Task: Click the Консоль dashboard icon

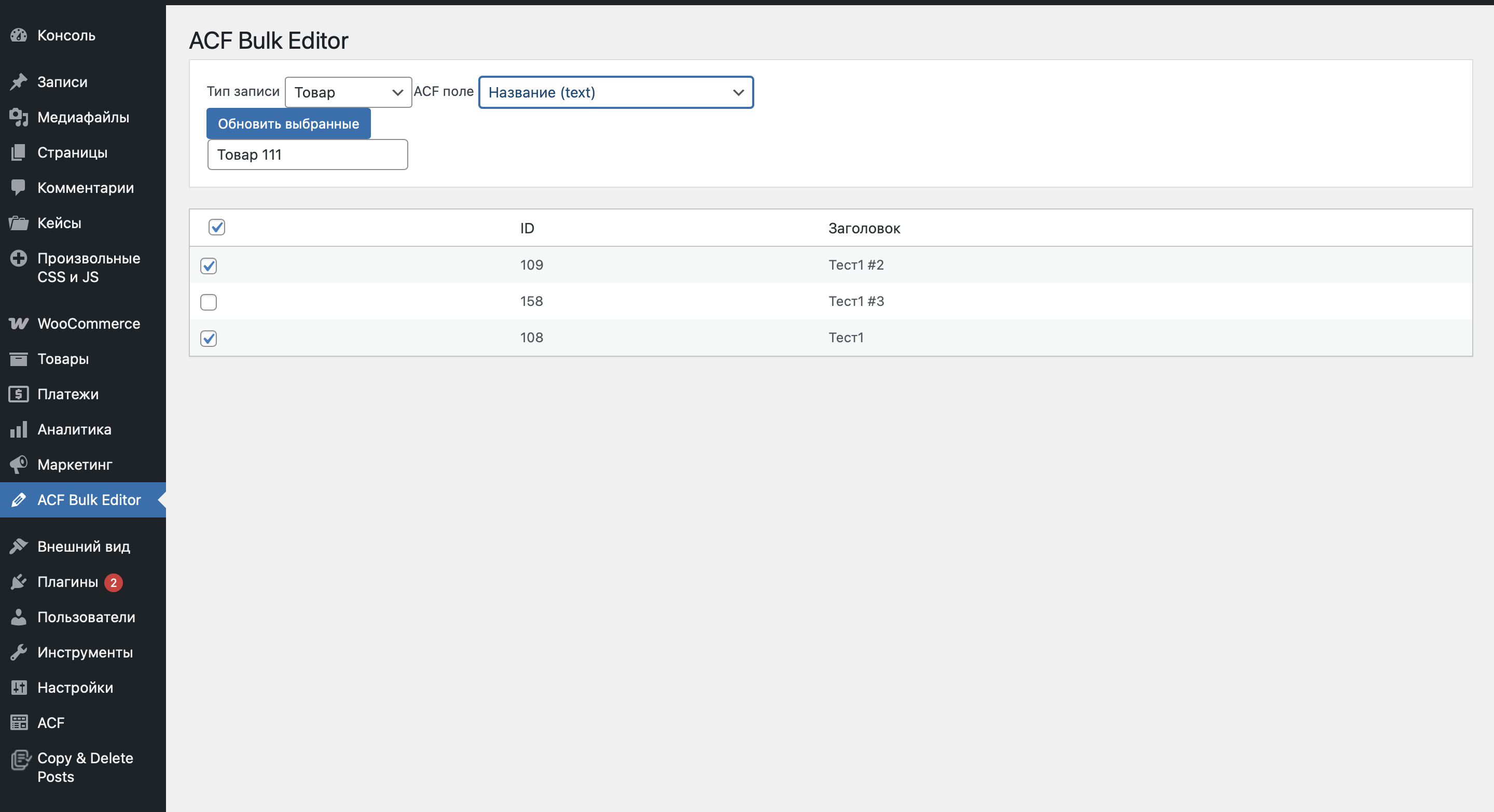Action: pyautogui.click(x=19, y=35)
